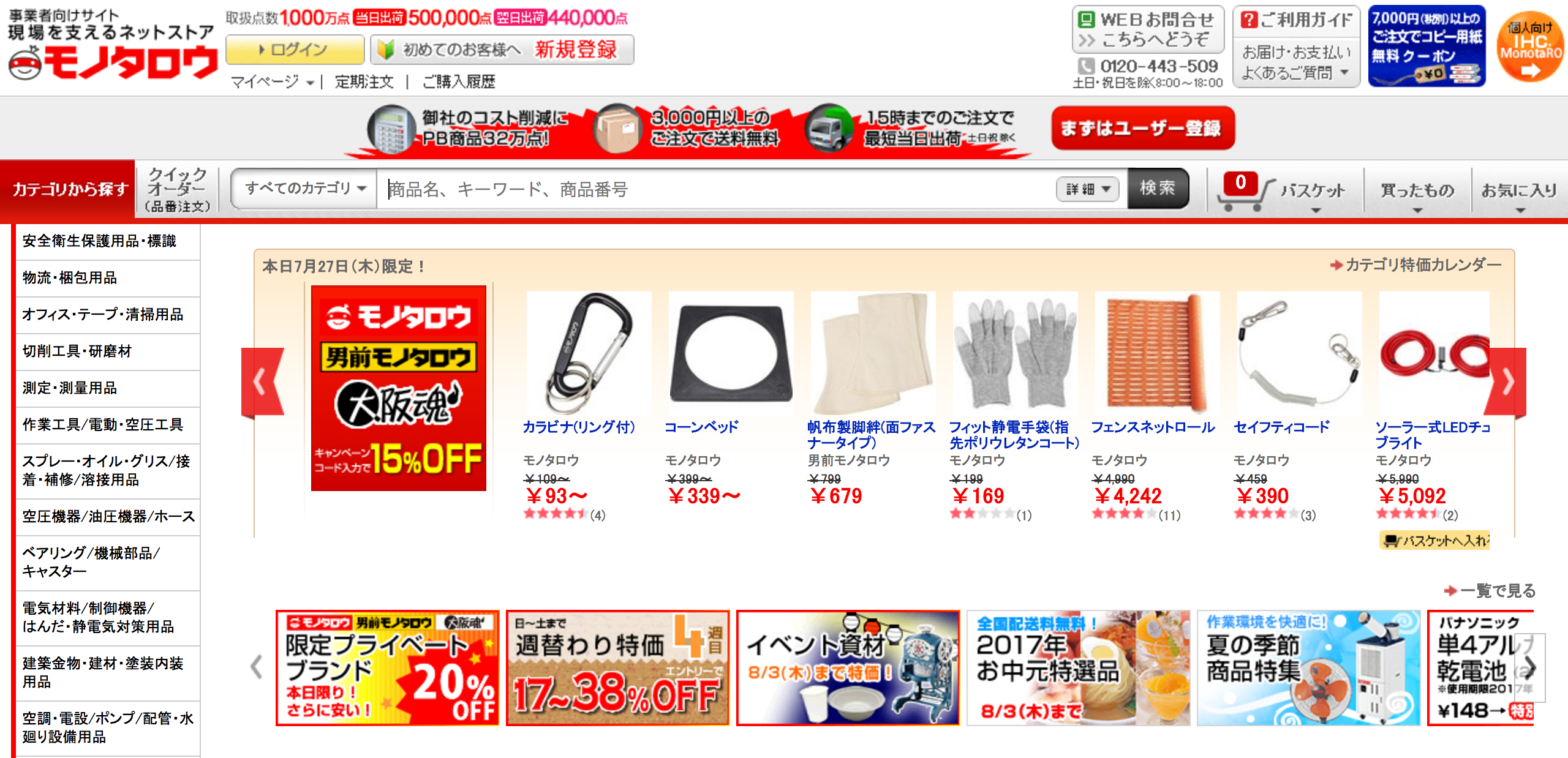Expand the マイページ dropdown menu

coord(272,81)
